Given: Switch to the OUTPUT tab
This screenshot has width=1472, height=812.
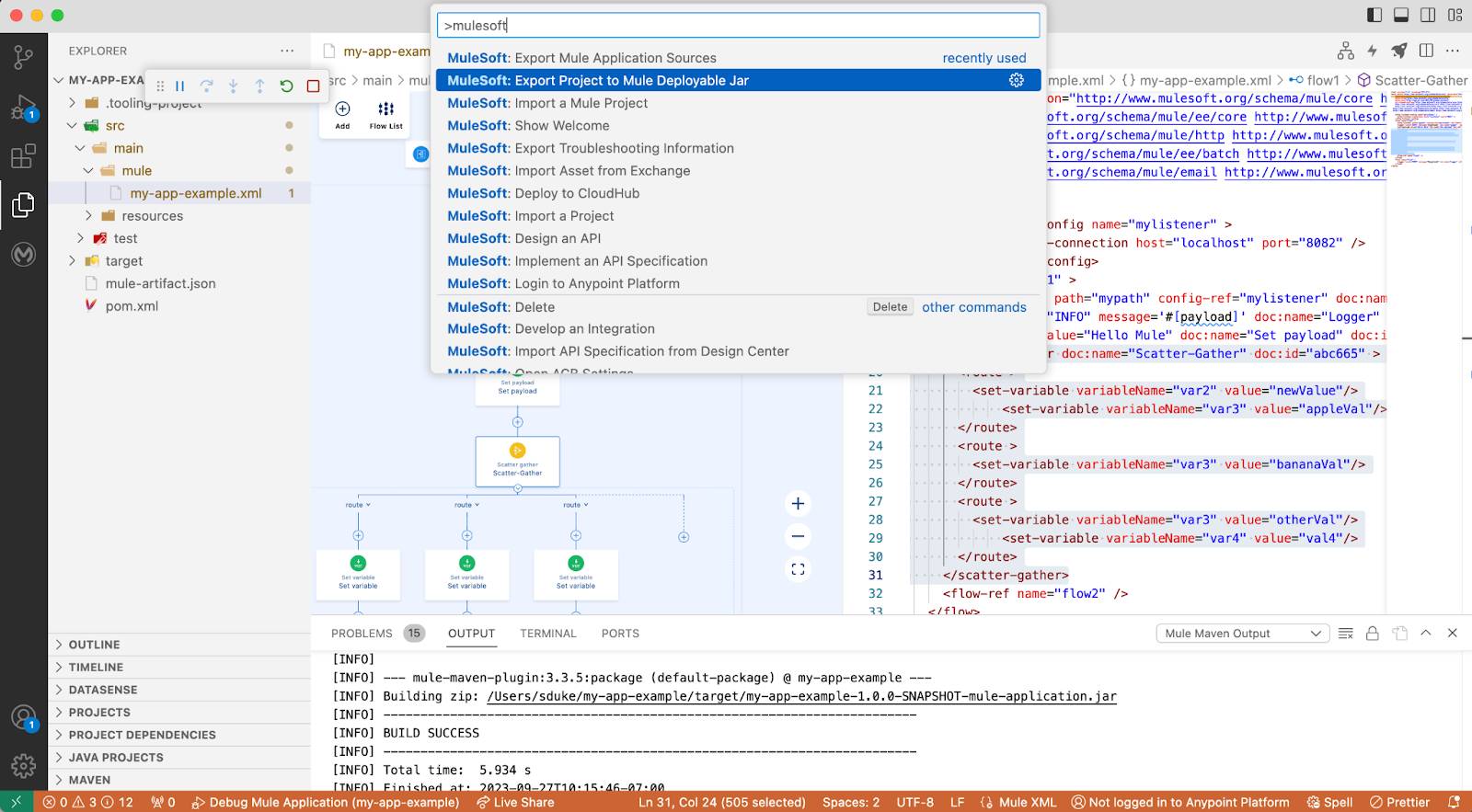Looking at the screenshot, I should (x=471, y=634).
